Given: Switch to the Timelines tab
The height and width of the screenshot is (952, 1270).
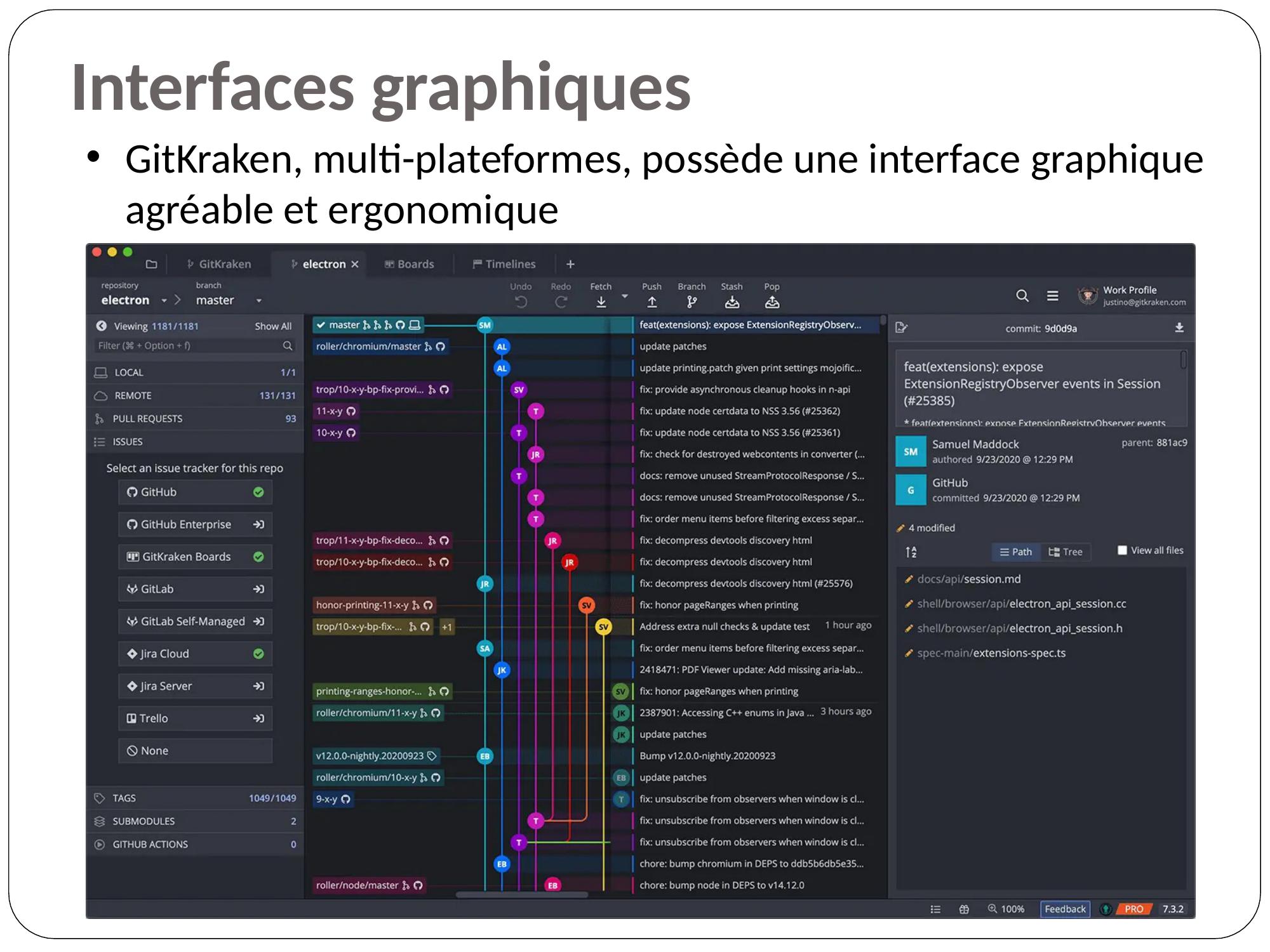Looking at the screenshot, I should click(504, 264).
